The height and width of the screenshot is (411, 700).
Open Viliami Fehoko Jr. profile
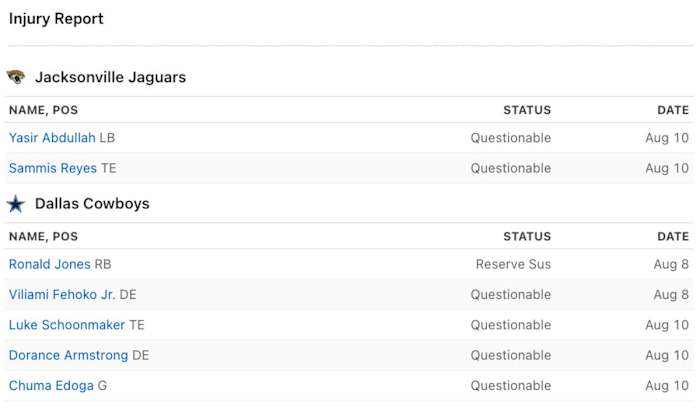point(62,295)
